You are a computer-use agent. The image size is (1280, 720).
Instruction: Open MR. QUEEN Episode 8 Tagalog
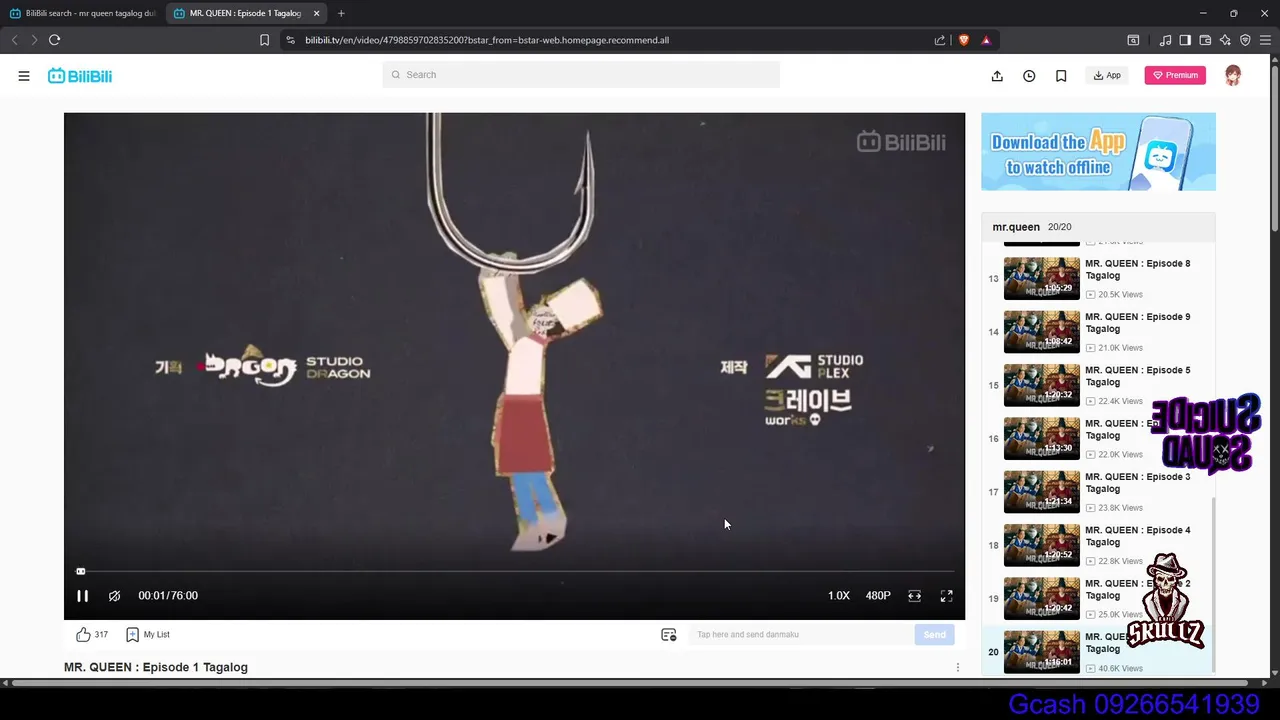coord(1138,270)
